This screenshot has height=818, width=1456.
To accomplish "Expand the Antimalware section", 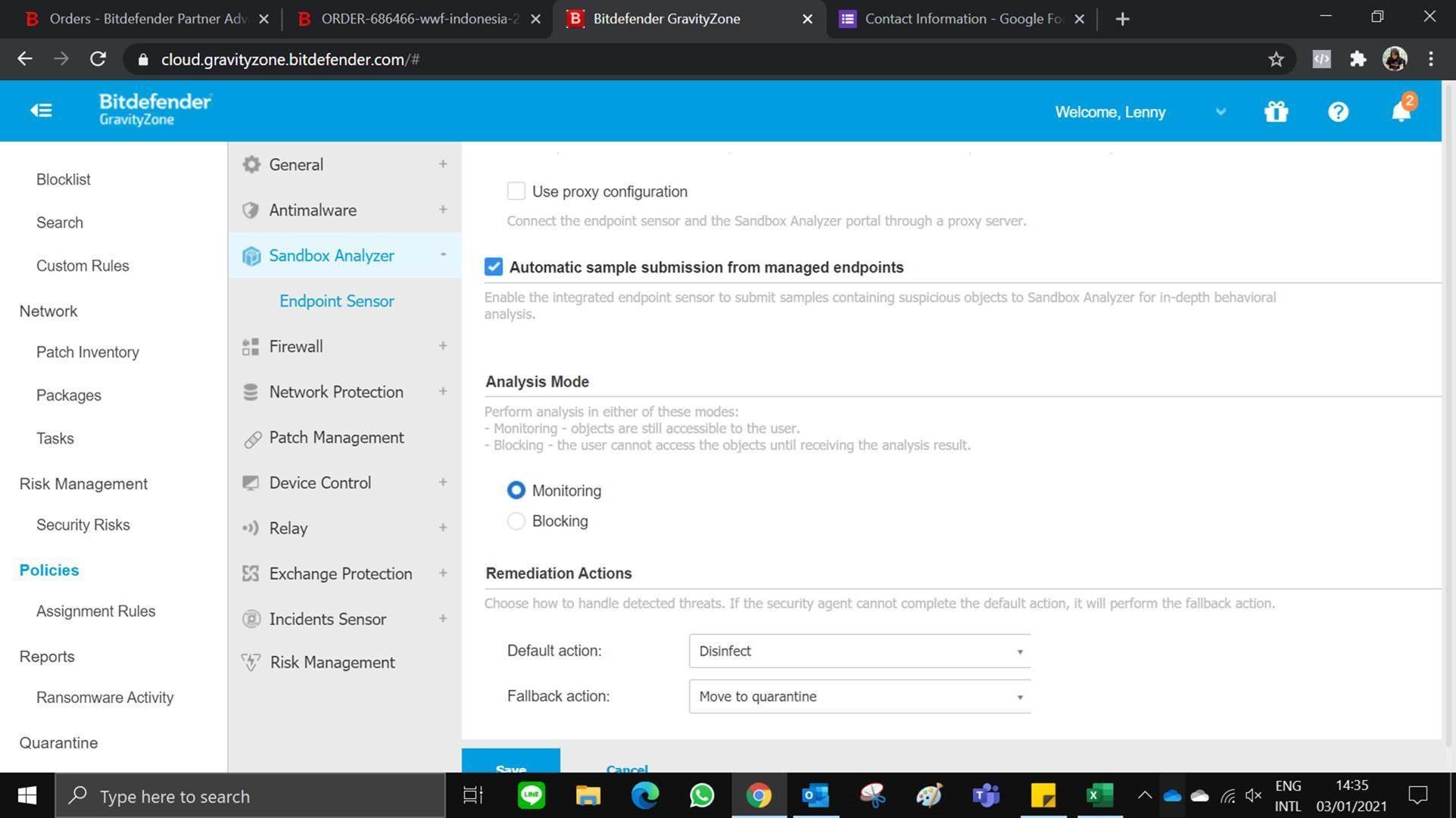I will click(x=442, y=210).
